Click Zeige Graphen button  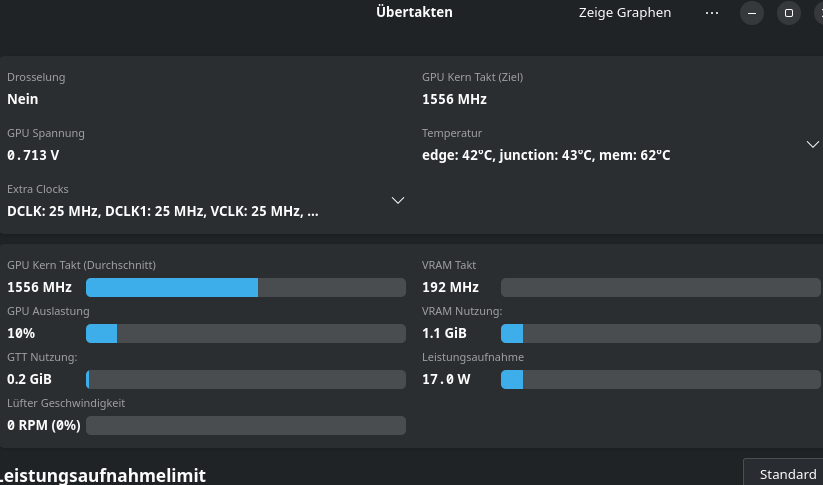(x=625, y=13)
